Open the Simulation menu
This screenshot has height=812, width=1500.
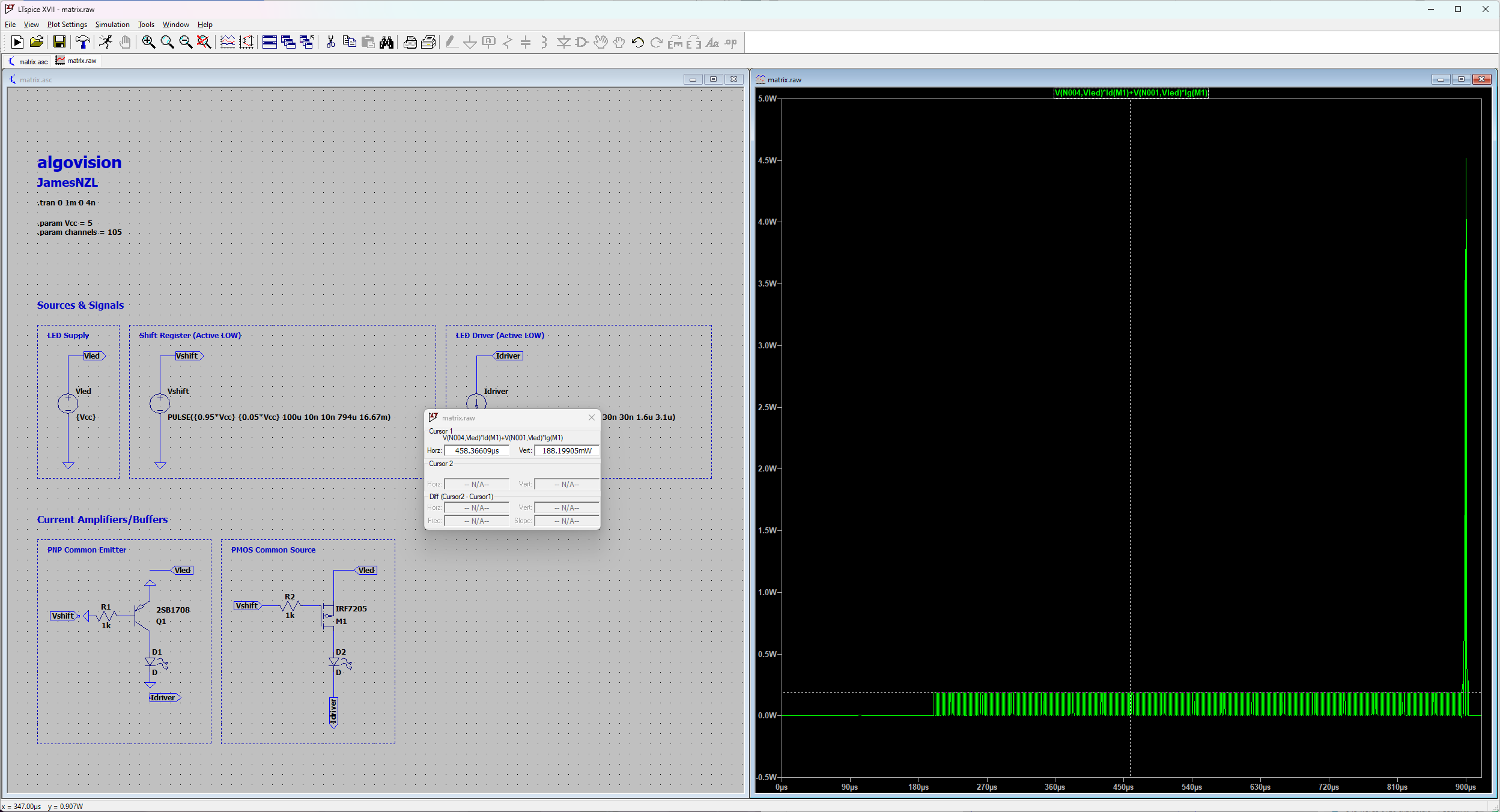click(112, 25)
